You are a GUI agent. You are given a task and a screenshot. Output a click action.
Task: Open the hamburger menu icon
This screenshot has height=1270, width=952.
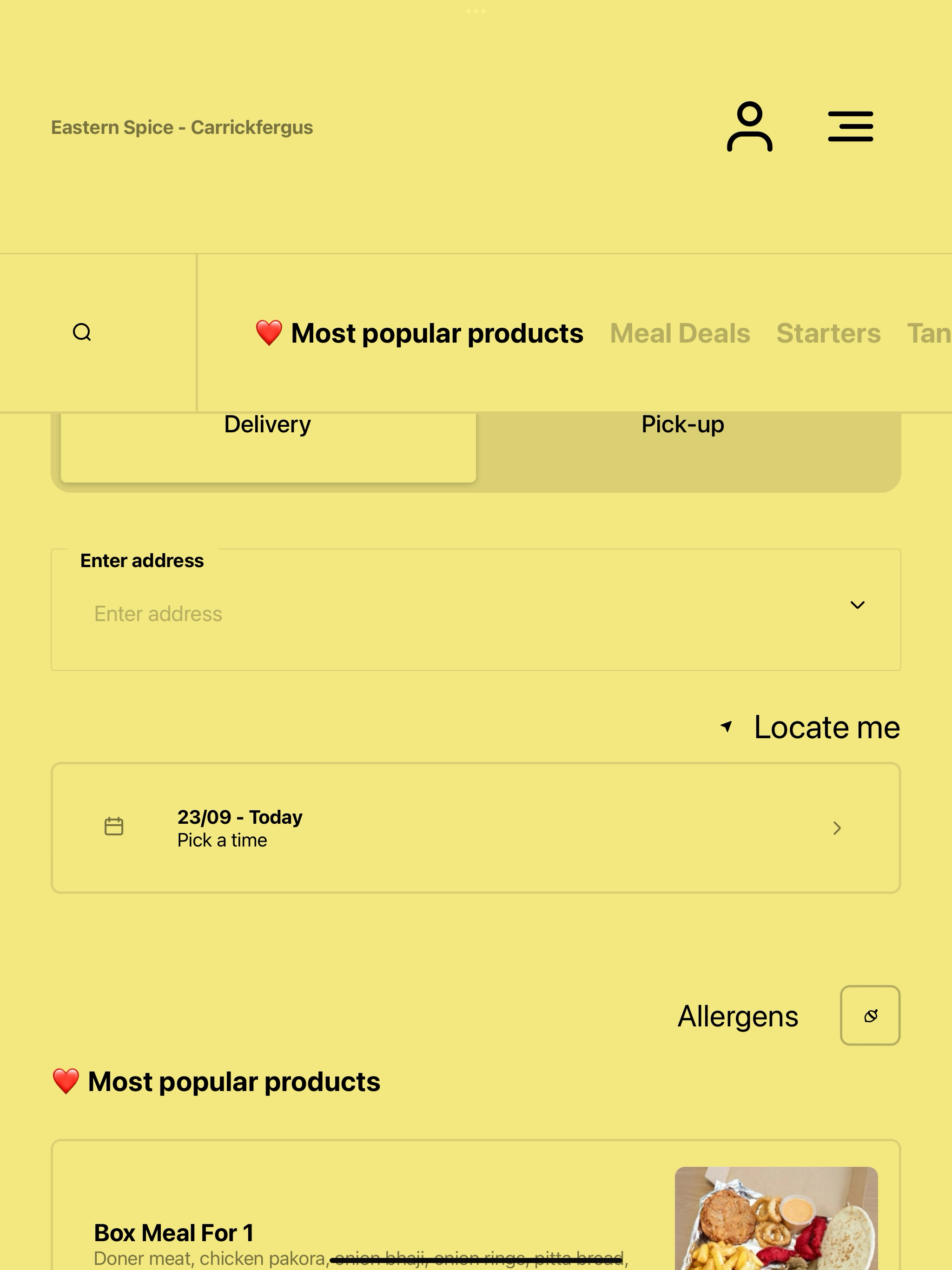[850, 126]
